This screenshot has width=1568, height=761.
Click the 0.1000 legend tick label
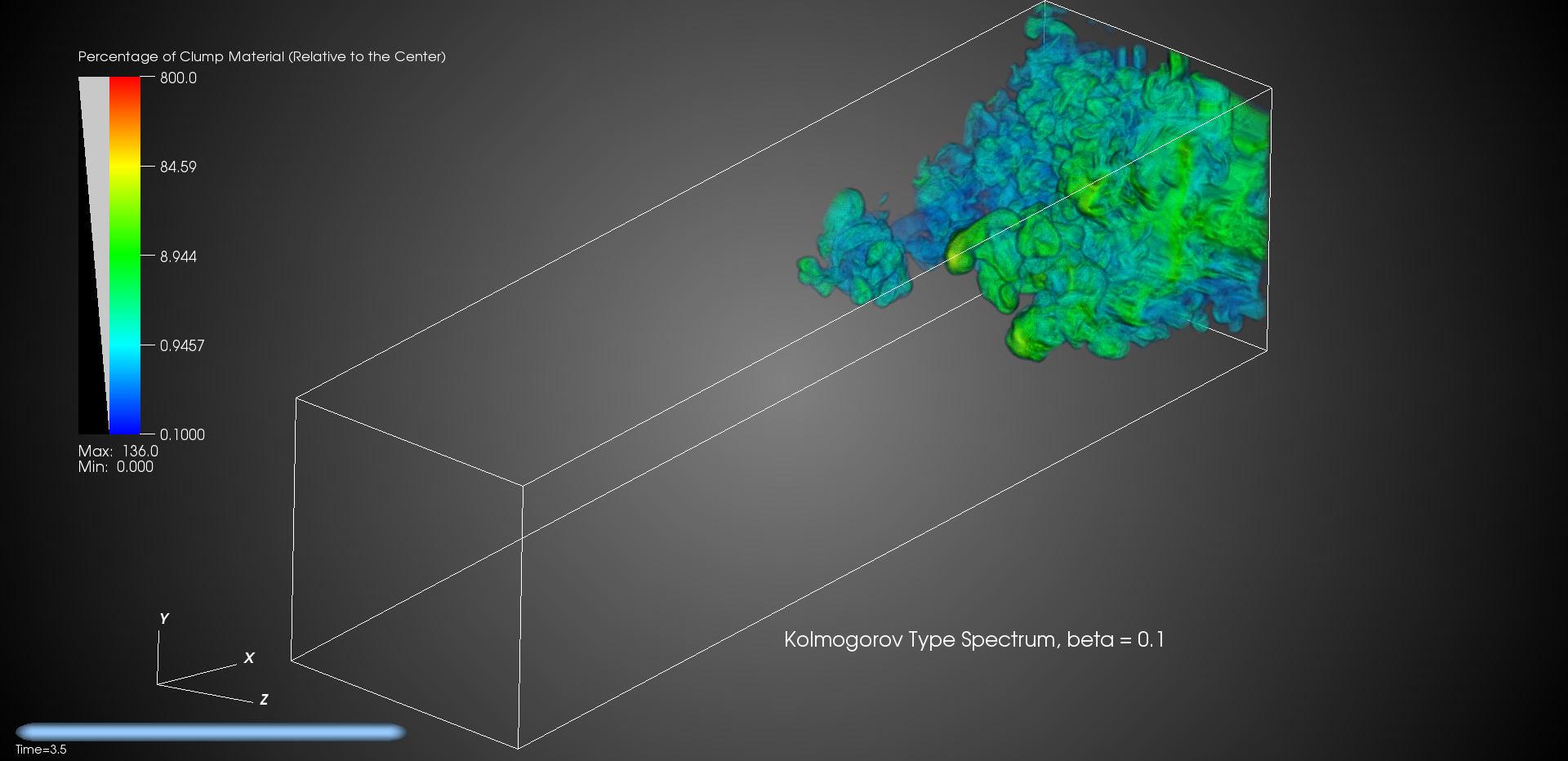pyautogui.click(x=182, y=434)
